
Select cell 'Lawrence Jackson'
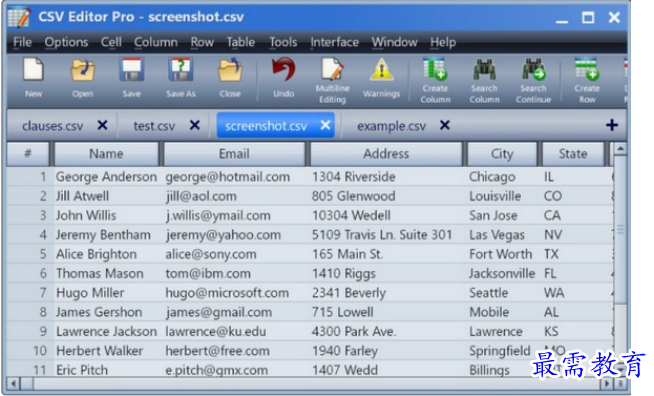106,332
